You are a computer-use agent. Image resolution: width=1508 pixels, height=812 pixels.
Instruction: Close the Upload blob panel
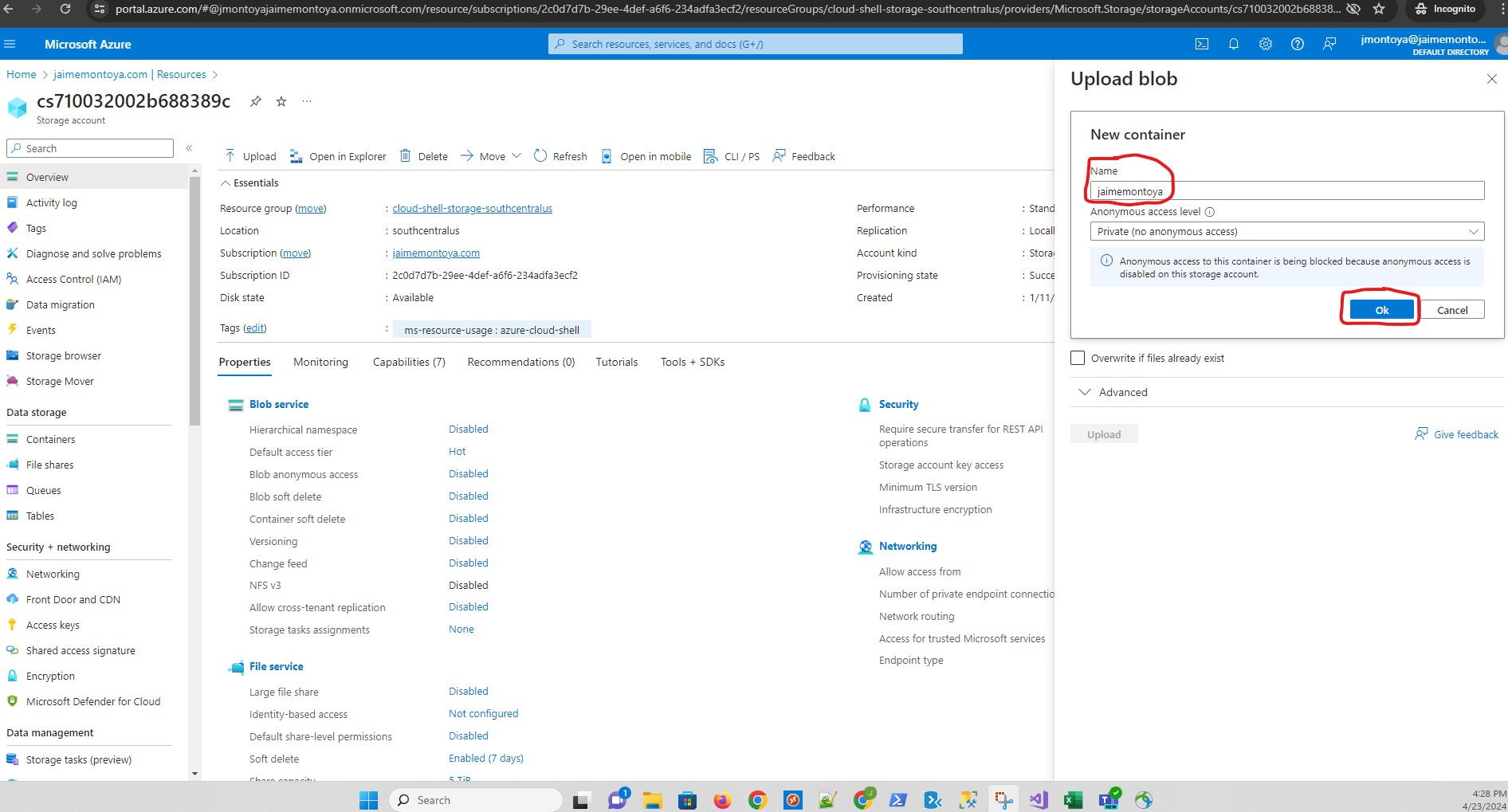pyautogui.click(x=1492, y=79)
